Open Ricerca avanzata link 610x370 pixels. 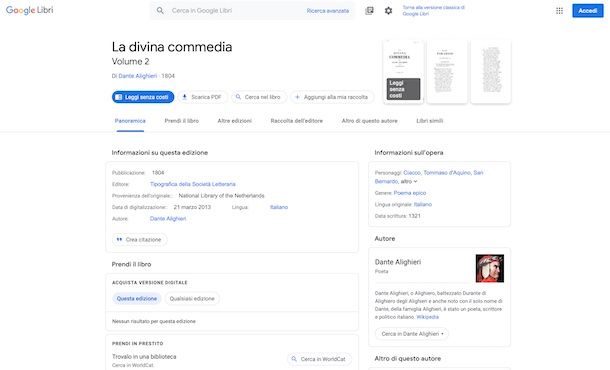pyautogui.click(x=328, y=11)
